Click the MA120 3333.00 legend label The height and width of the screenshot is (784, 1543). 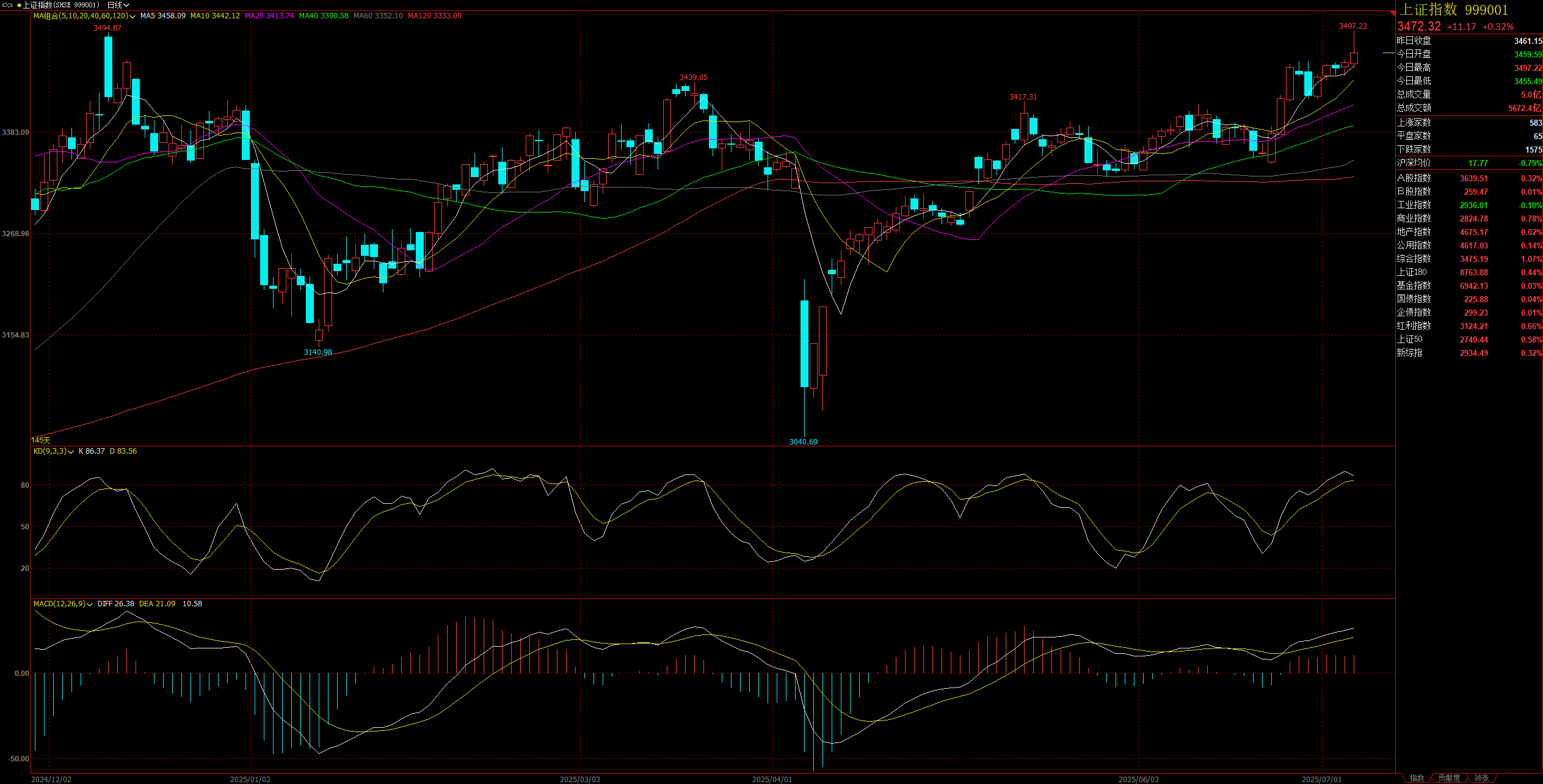point(434,16)
